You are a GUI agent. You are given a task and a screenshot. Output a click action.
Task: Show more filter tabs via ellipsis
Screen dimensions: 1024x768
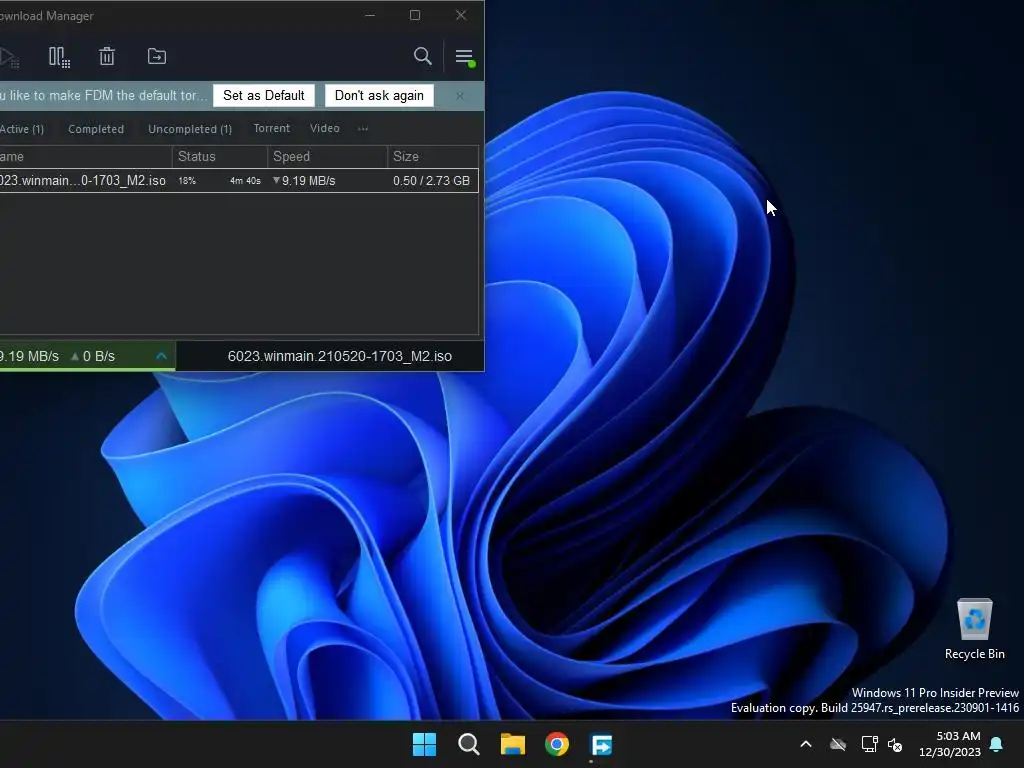tap(363, 129)
